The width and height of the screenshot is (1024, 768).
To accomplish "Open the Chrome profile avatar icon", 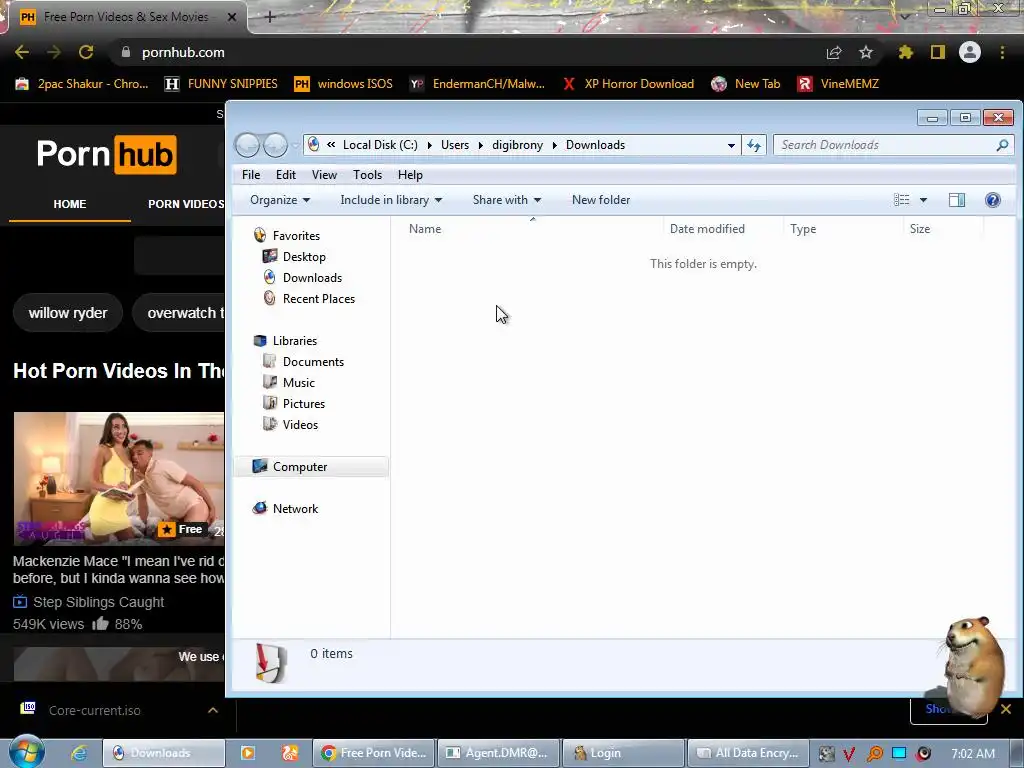I will click(x=970, y=52).
